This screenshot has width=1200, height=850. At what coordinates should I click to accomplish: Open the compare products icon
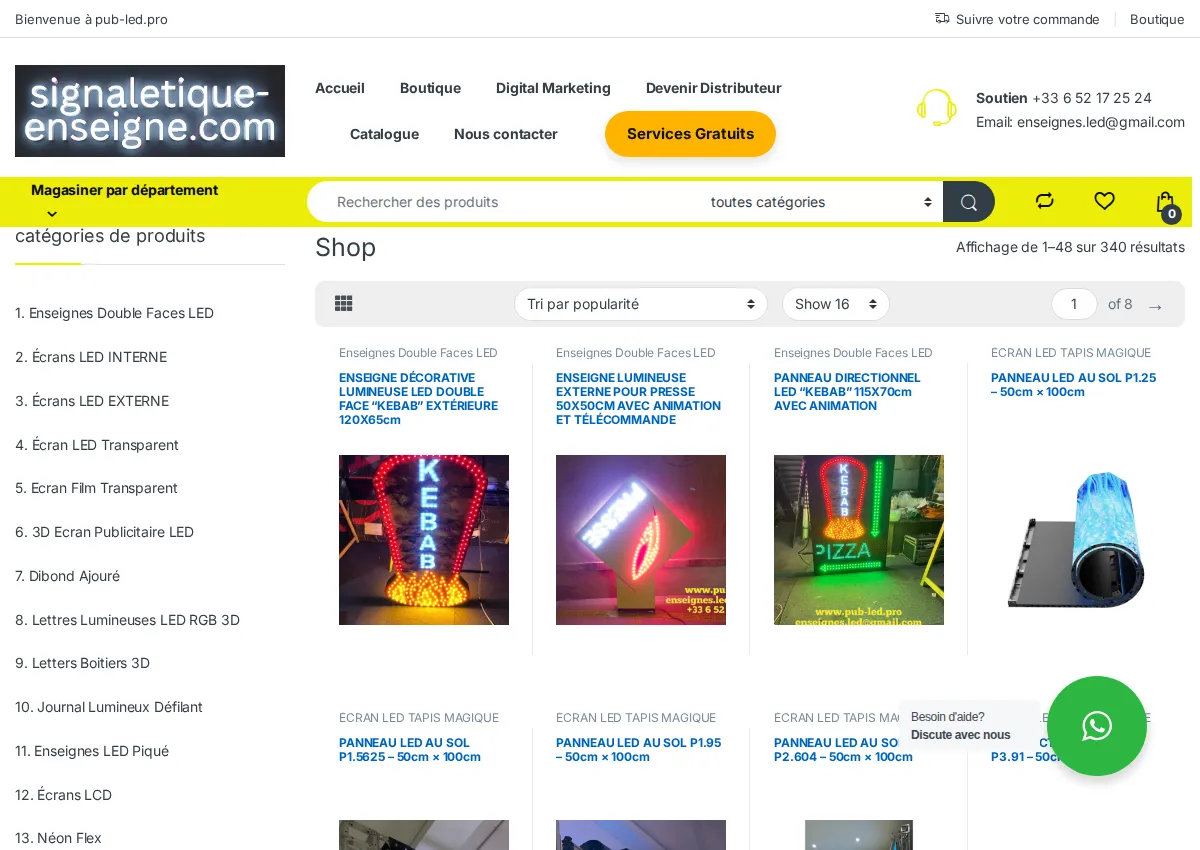(x=1045, y=201)
